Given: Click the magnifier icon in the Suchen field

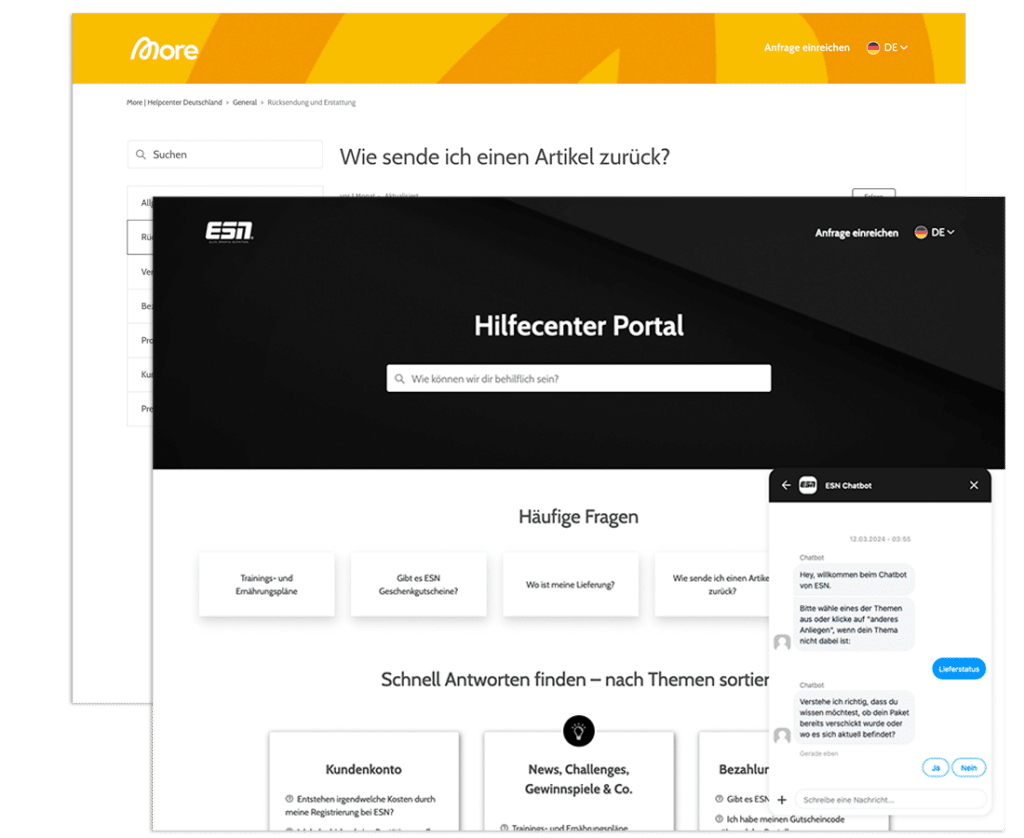Looking at the screenshot, I should click(x=140, y=155).
